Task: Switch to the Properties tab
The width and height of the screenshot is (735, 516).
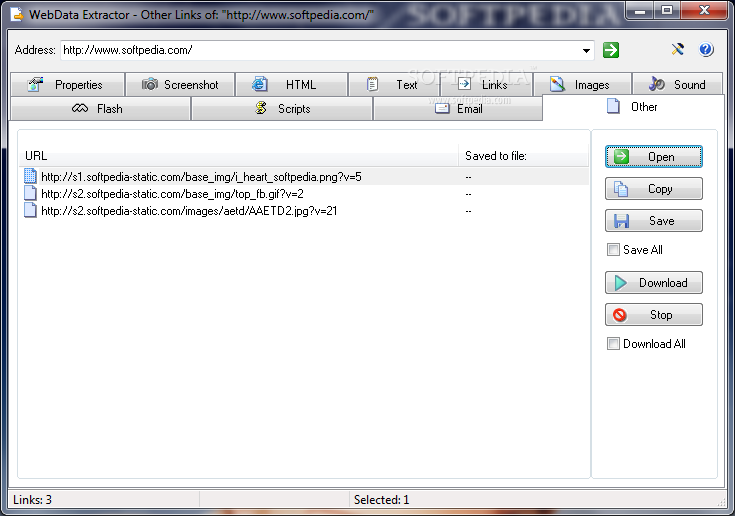Action: [68, 84]
